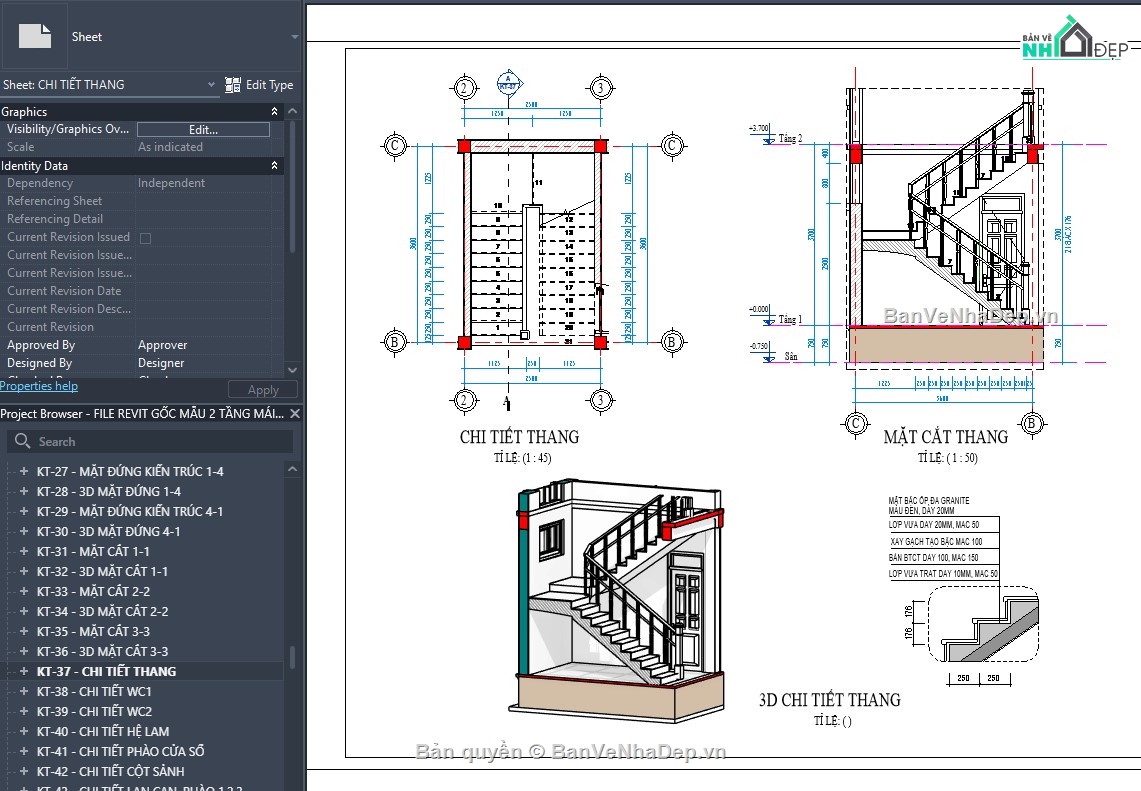Click the Referencing Sheet property

[x=142, y=201]
